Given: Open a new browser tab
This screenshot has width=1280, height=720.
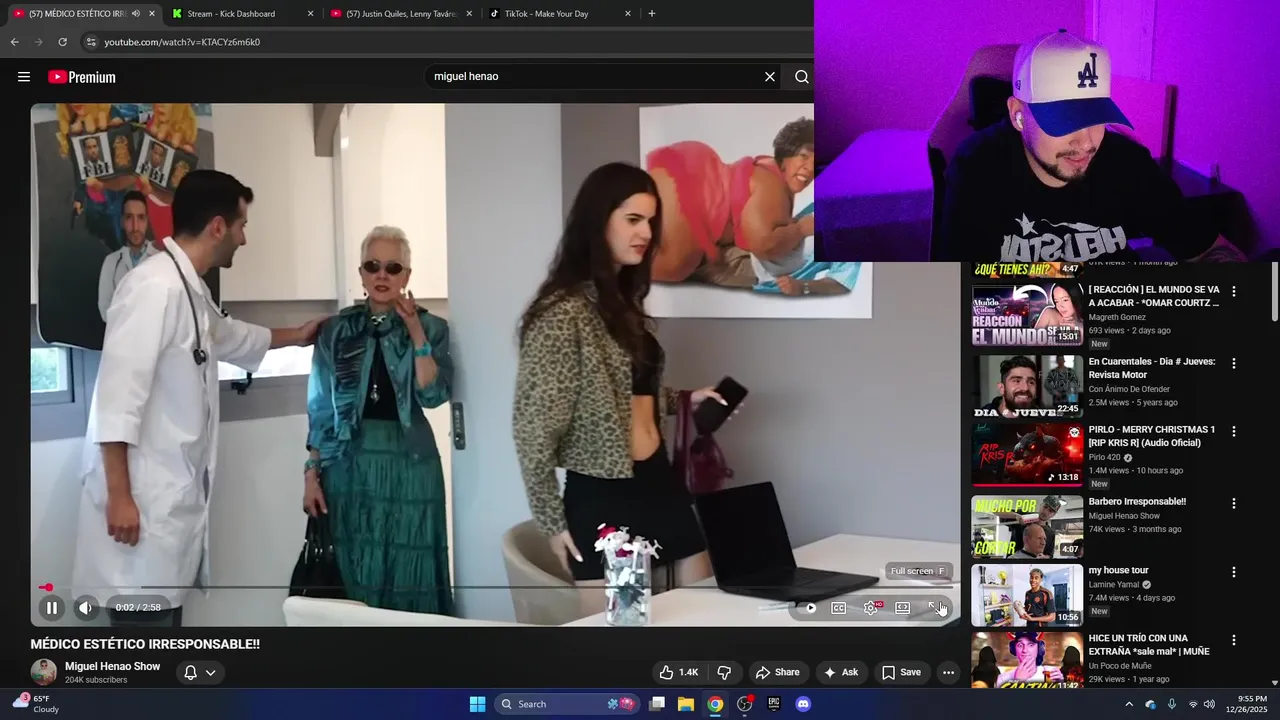Looking at the screenshot, I should 652,14.
